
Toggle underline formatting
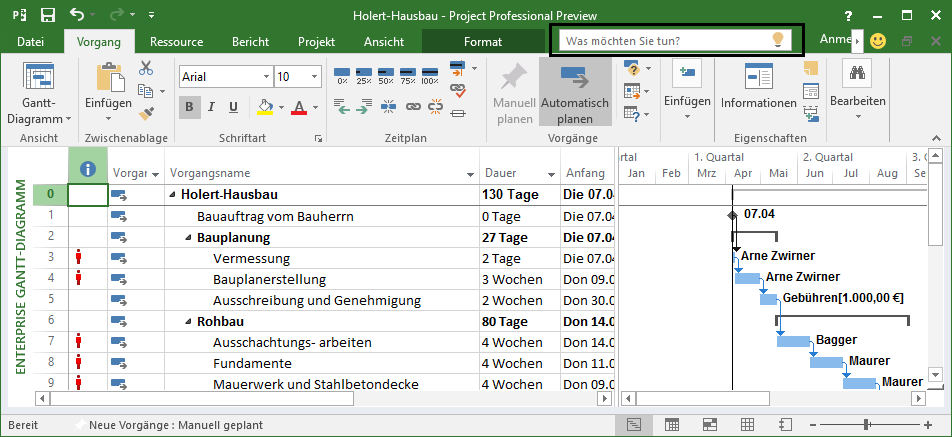tap(233, 107)
